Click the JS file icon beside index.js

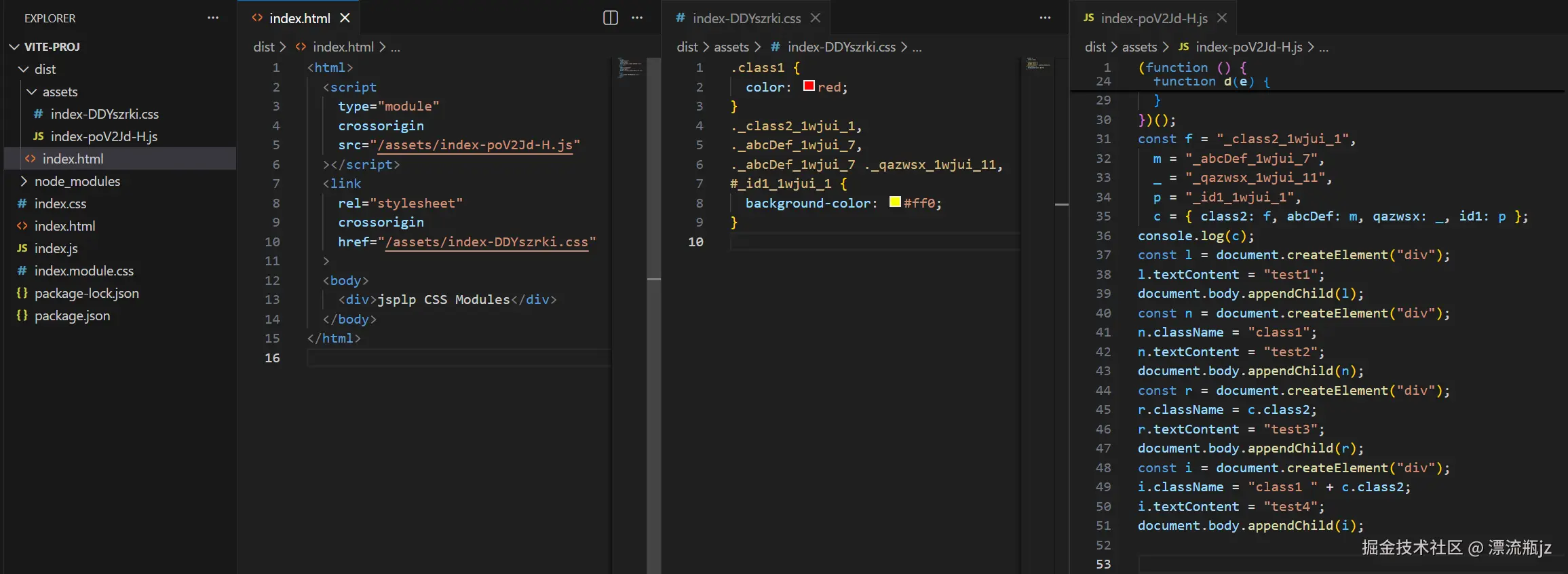pos(22,248)
